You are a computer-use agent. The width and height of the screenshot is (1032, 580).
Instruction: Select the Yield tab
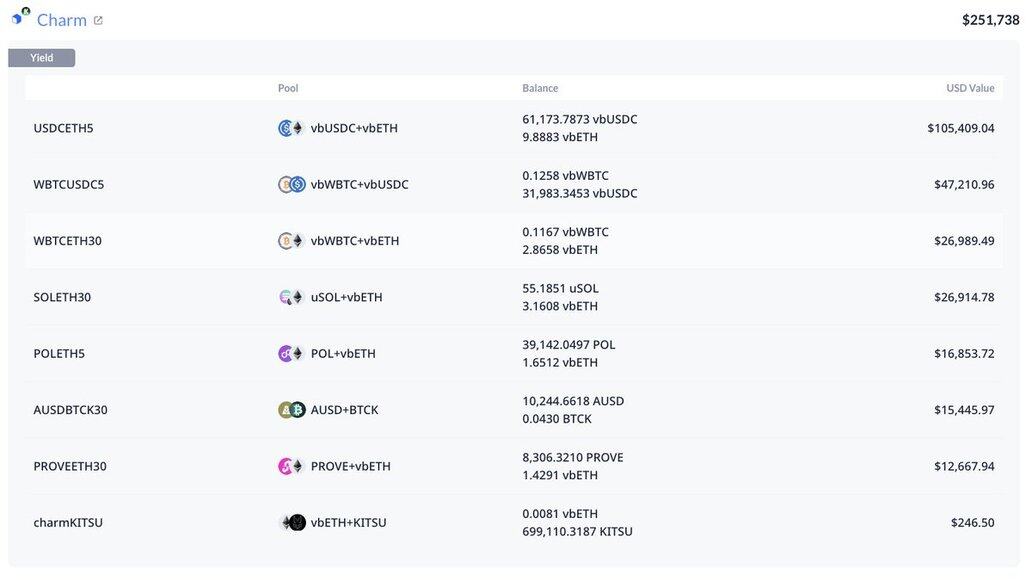pos(42,58)
